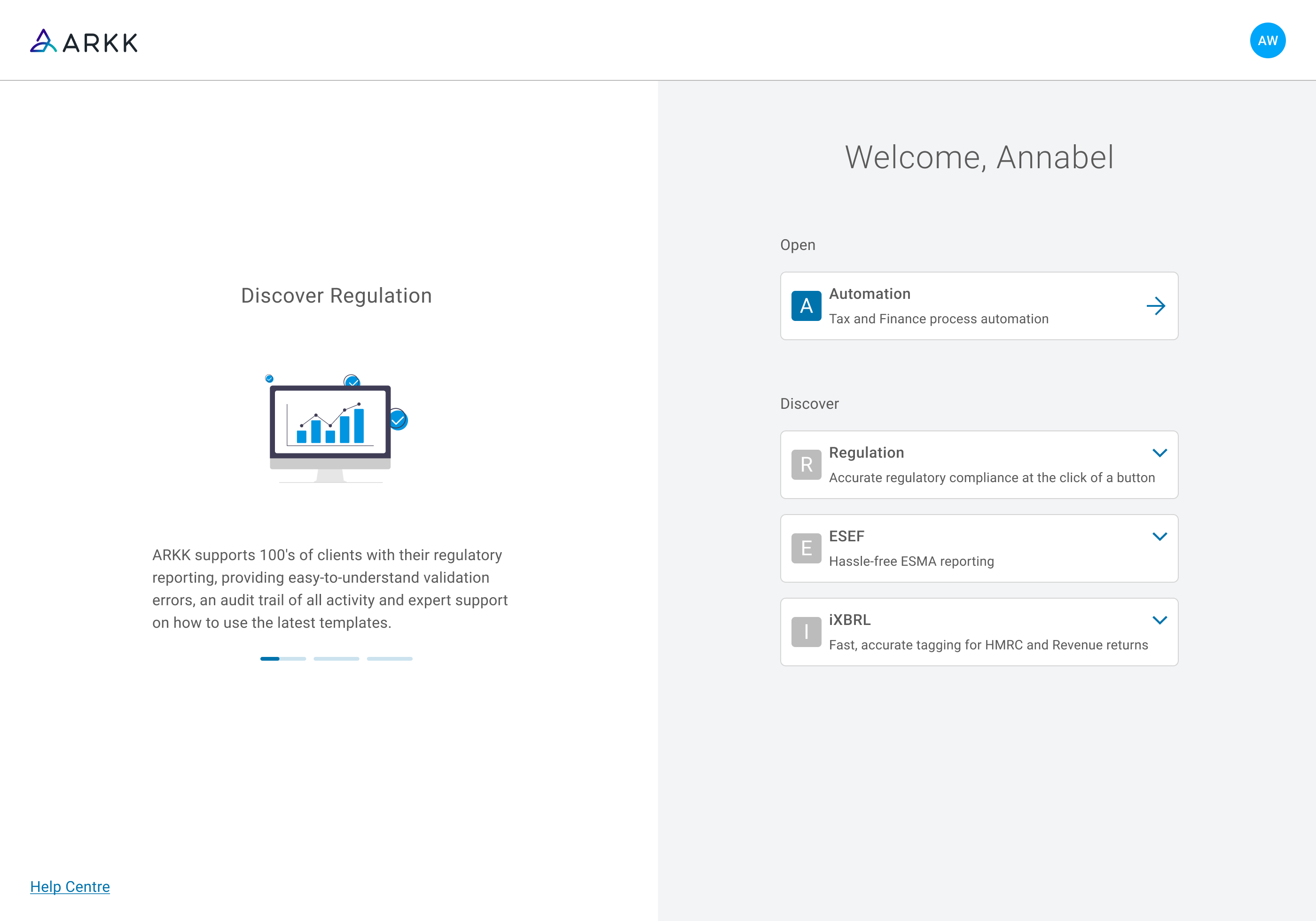
Task: Click the blue Automation 'A' icon
Action: point(806,306)
